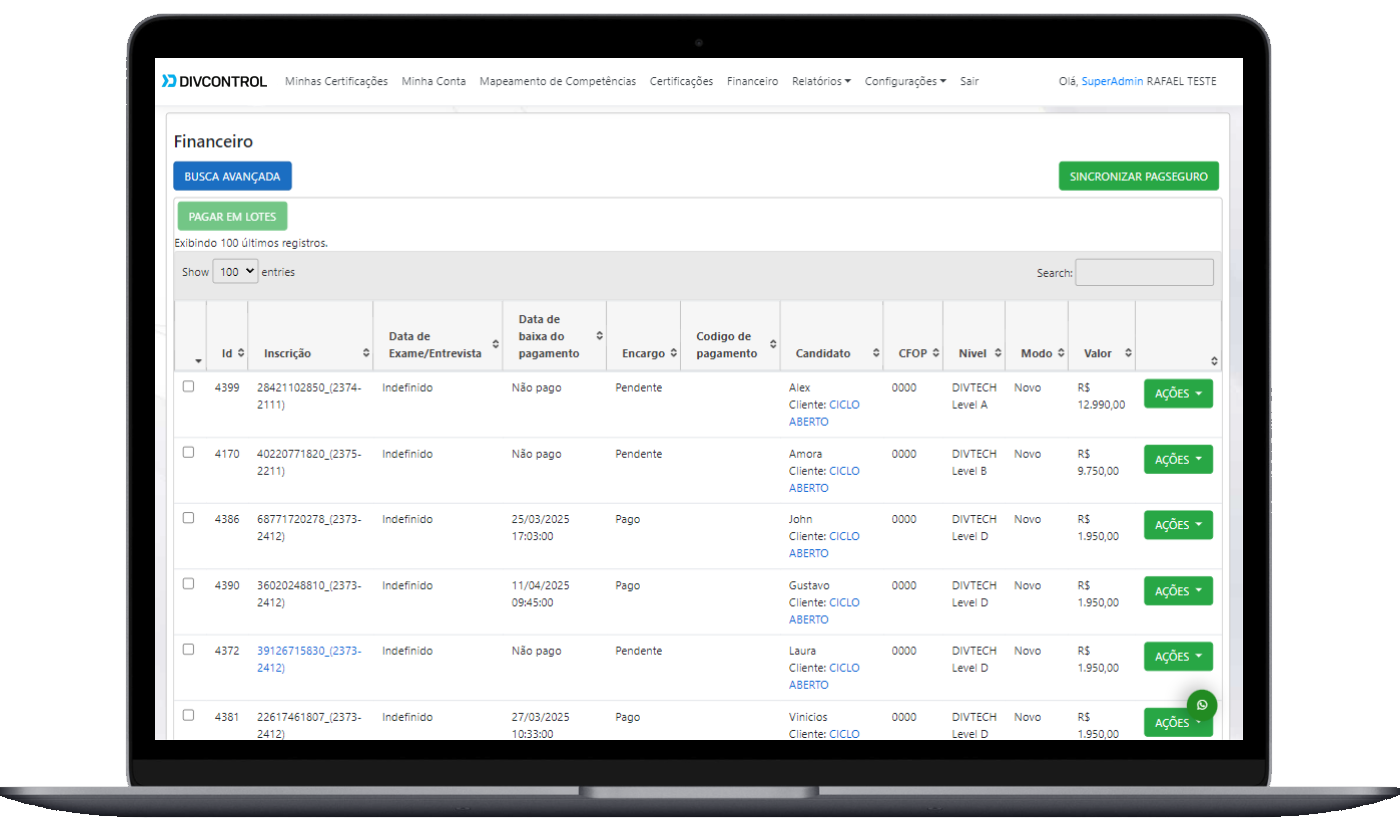Tick the checkbox for record 4386
This screenshot has height=823, width=1400.
click(188, 518)
